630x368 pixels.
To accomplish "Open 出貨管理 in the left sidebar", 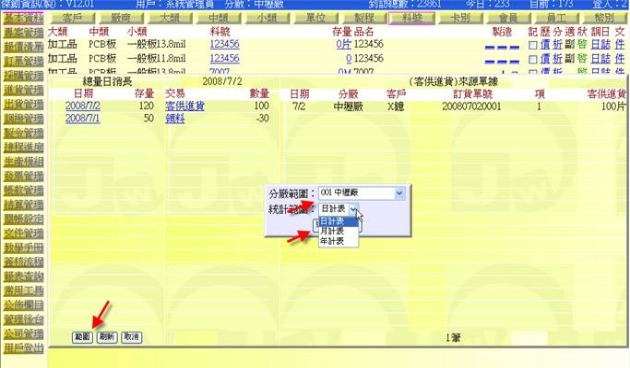I will 24,104.
